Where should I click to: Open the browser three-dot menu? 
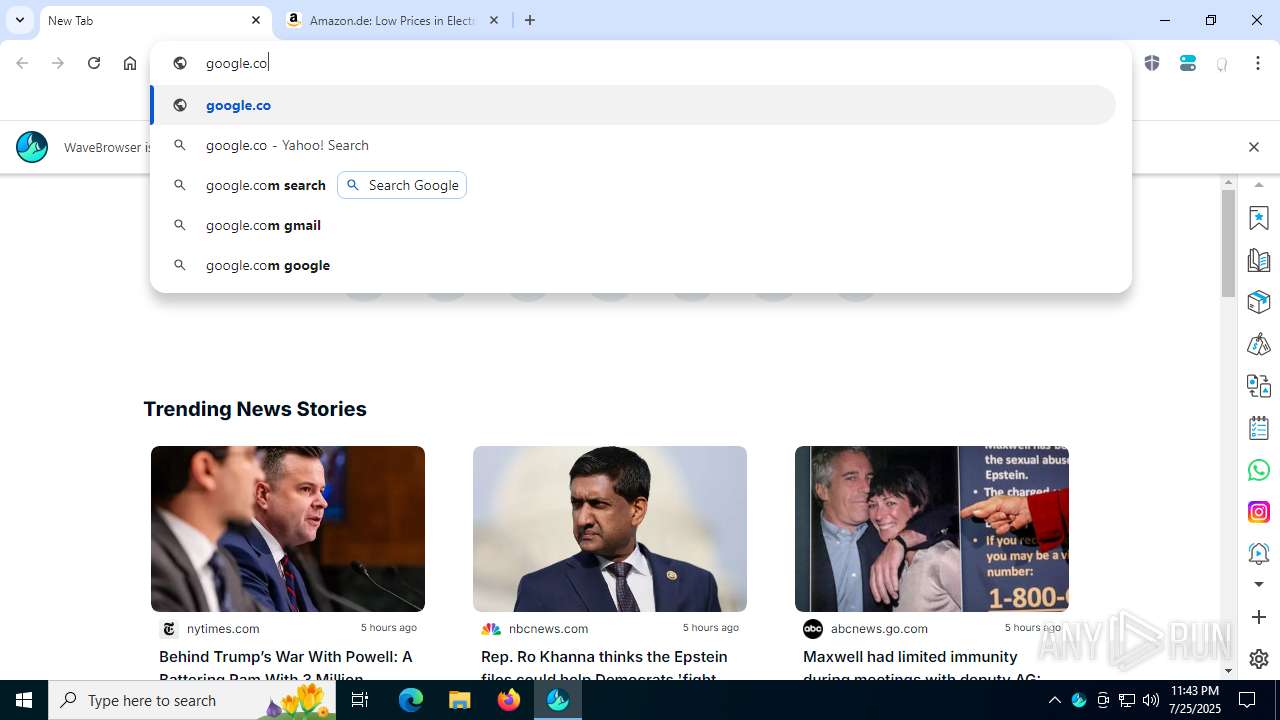point(1258,63)
